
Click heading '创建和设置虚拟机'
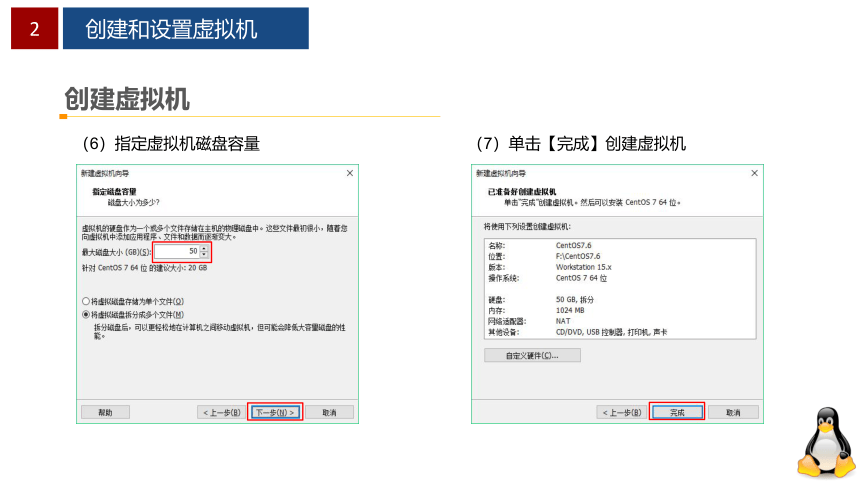pos(171,29)
